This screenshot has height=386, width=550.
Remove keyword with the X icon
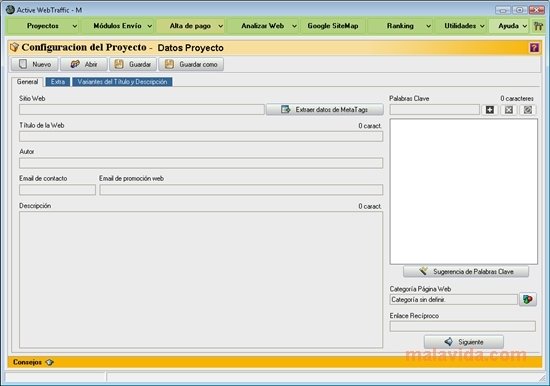click(509, 110)
